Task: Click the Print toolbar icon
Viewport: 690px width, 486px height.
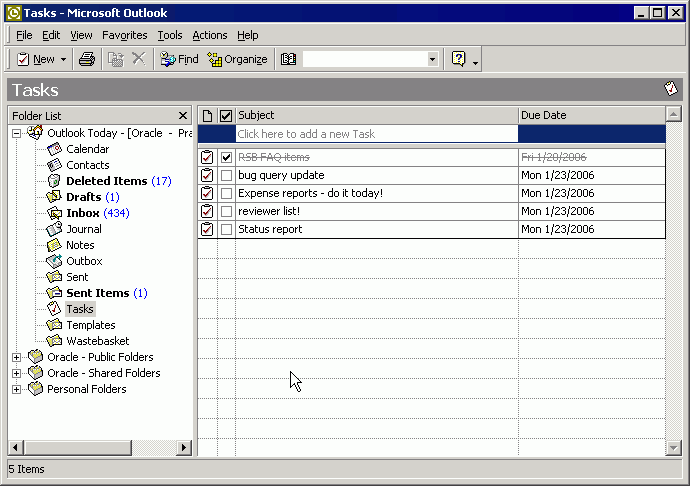Action: tap(87, 59)
